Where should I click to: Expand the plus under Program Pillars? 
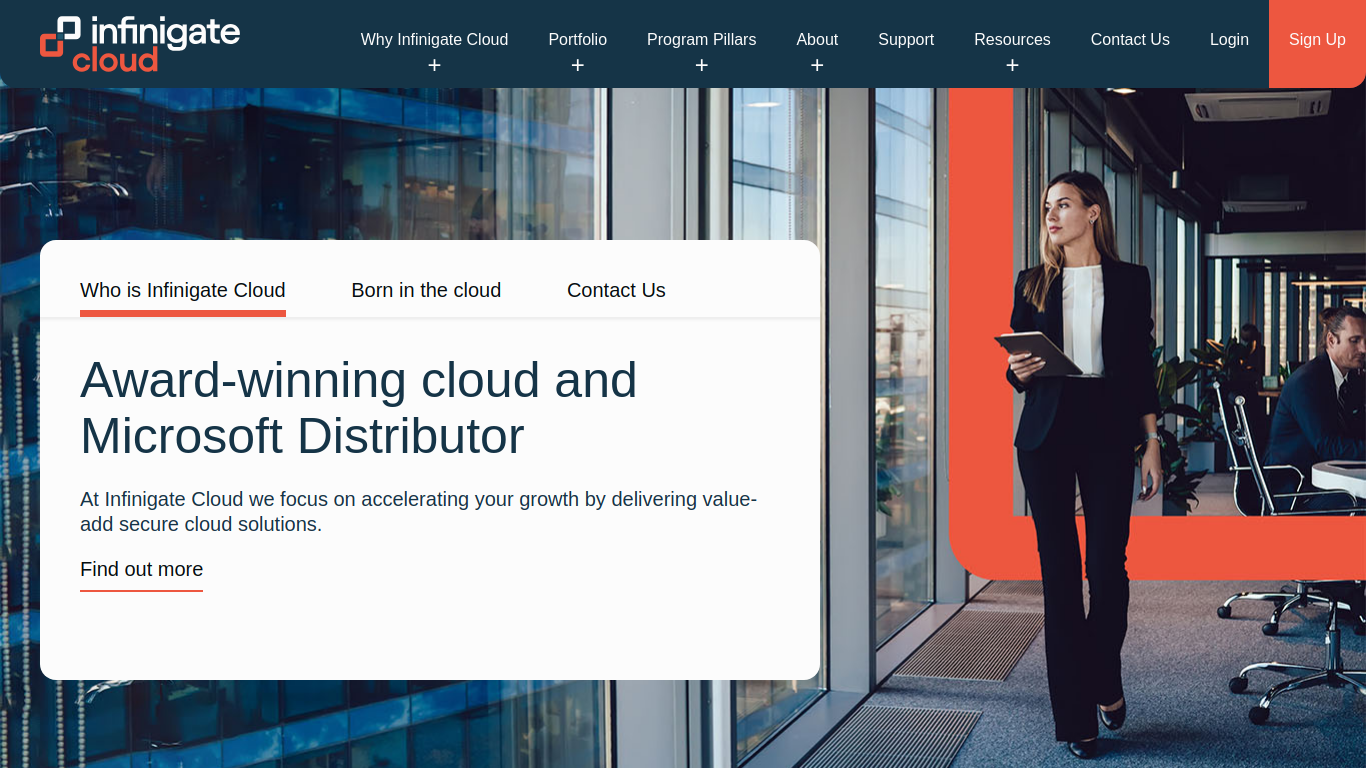tap(701, 65)
